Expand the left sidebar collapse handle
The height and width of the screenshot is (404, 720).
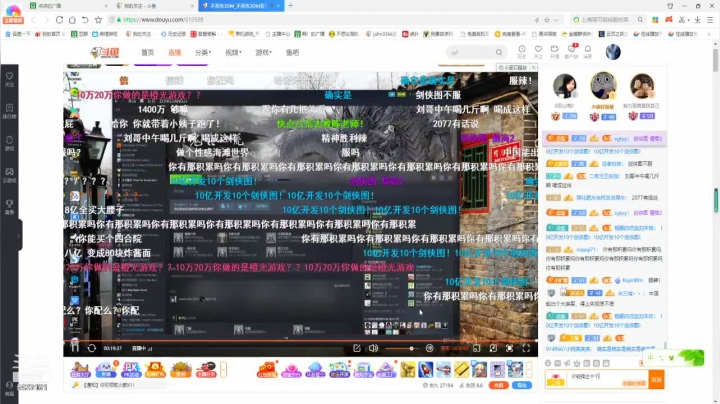point(18,236)
